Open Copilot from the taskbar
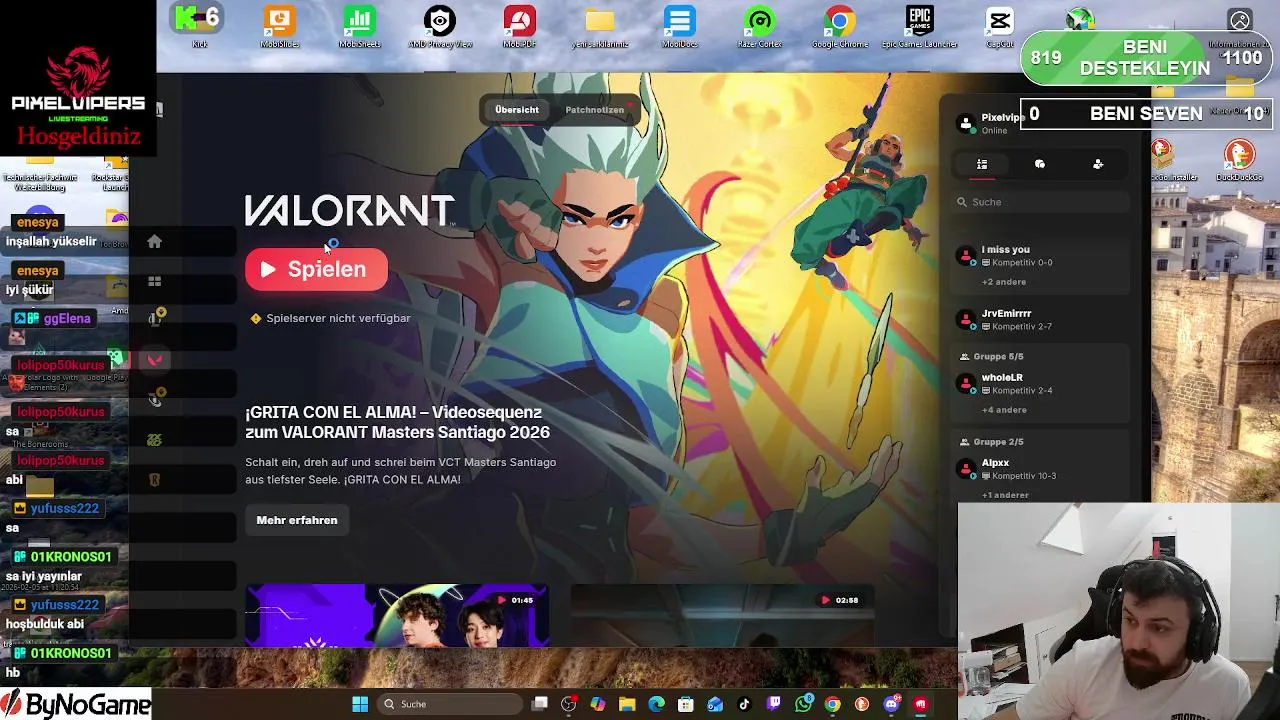This screenshot has height=720, width=1280. coord(598,704)
